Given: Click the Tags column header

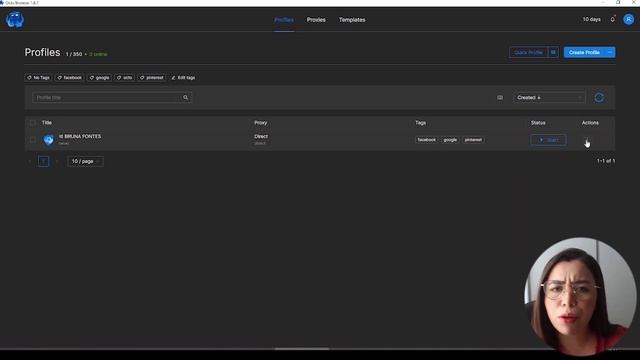Looking at the screenshot, I should pyautogui.click(x=420, y=122).
